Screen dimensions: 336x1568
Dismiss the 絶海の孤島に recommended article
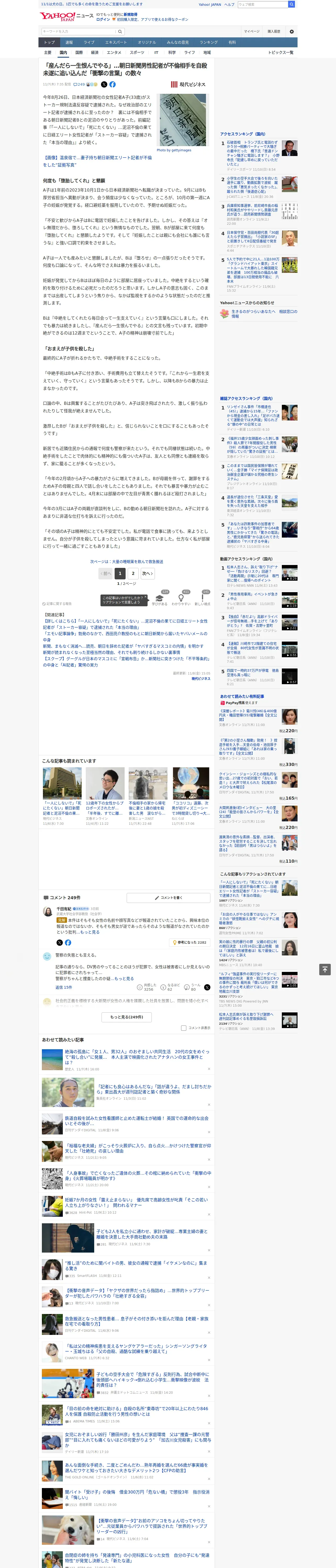209,1069
